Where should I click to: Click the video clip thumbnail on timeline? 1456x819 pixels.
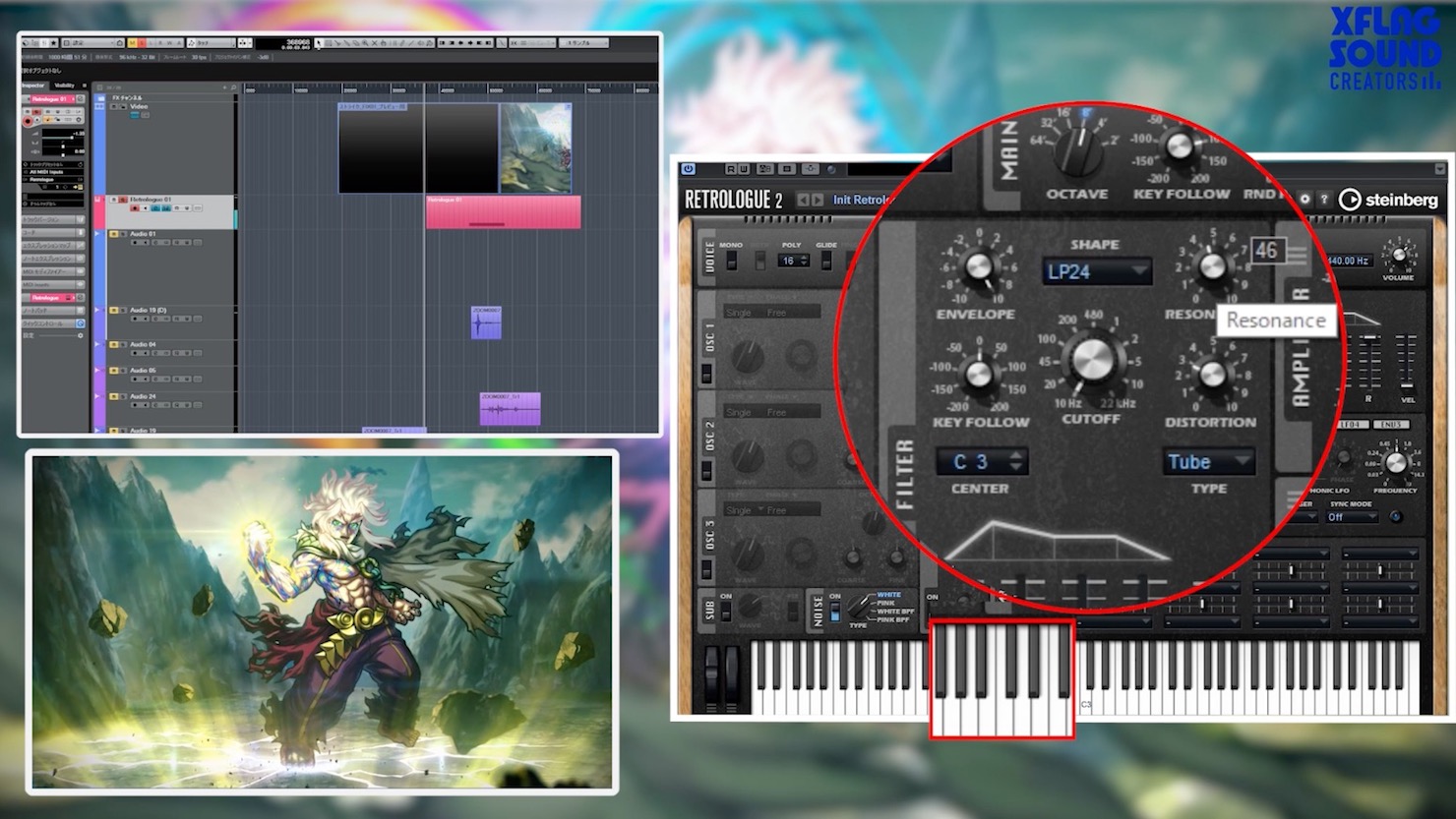point(536,148)
